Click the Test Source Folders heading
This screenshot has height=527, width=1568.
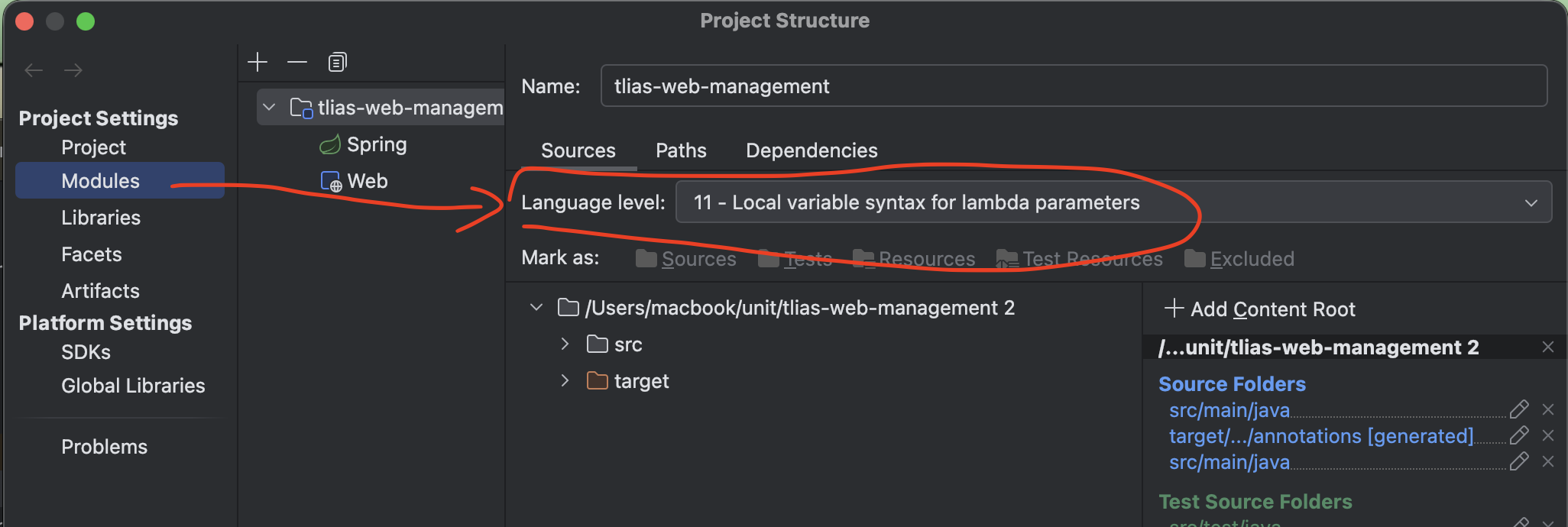coord(1255,502)
